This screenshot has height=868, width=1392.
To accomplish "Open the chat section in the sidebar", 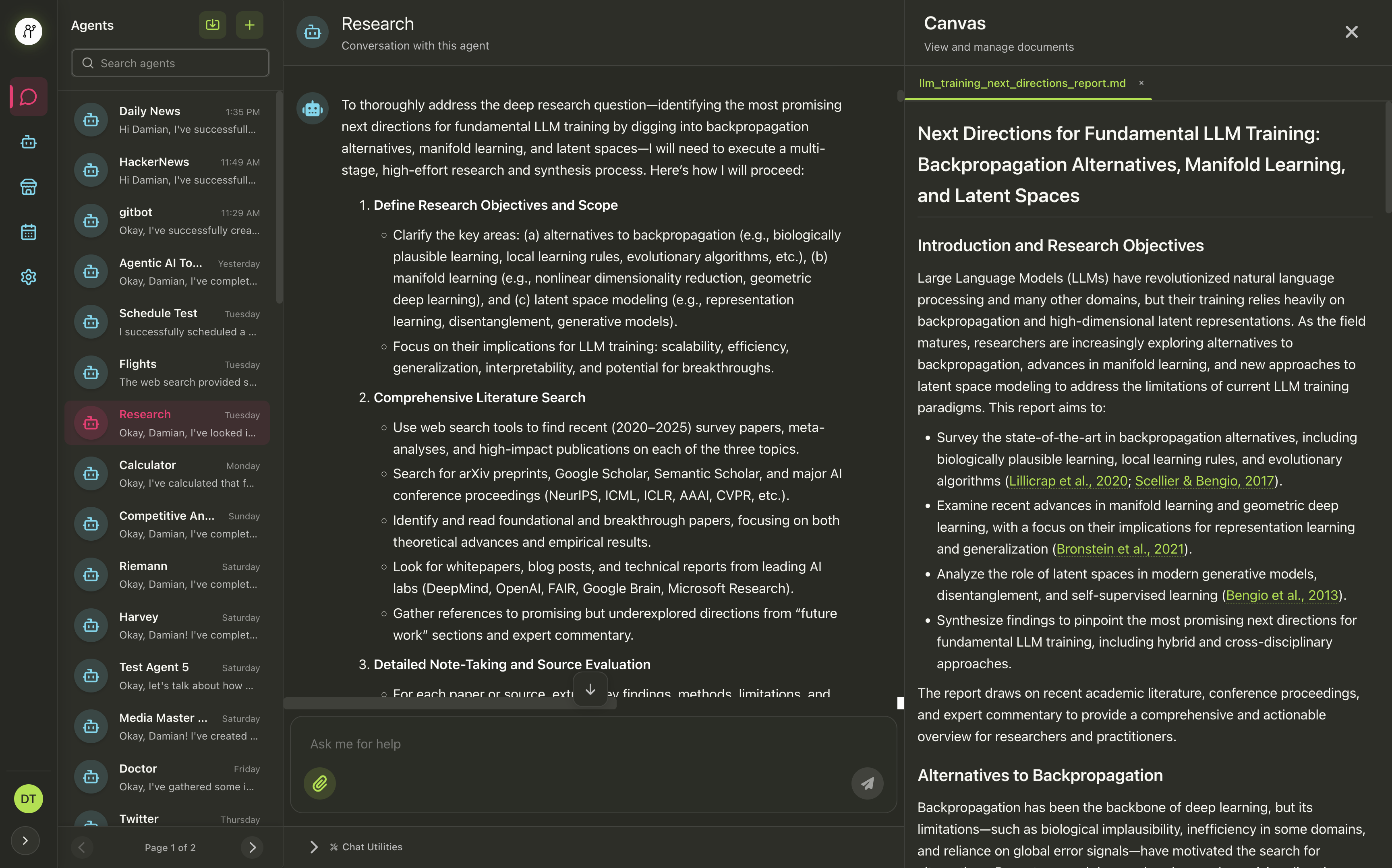I will click(28, 97).
